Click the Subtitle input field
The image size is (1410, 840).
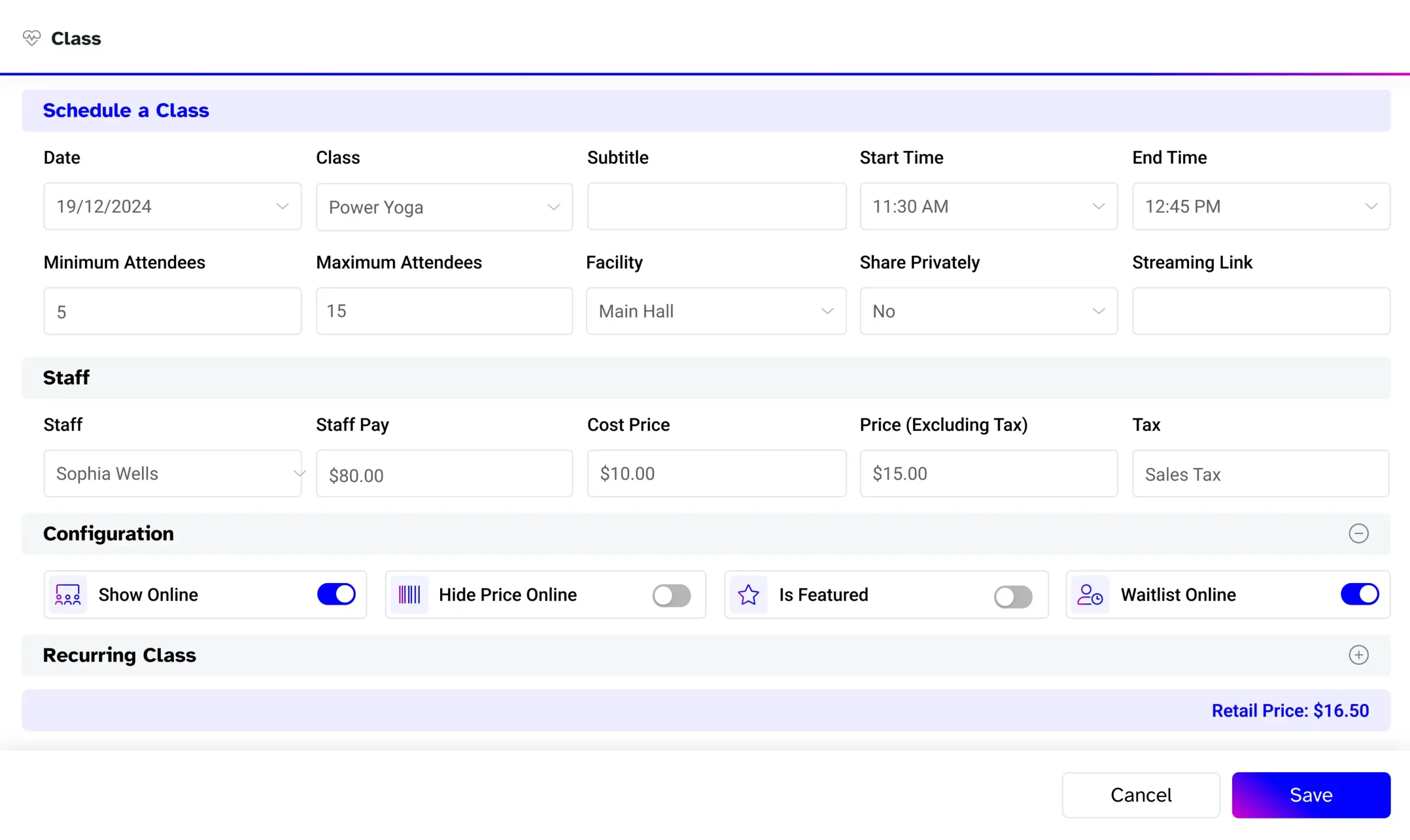tap(716, 206)
